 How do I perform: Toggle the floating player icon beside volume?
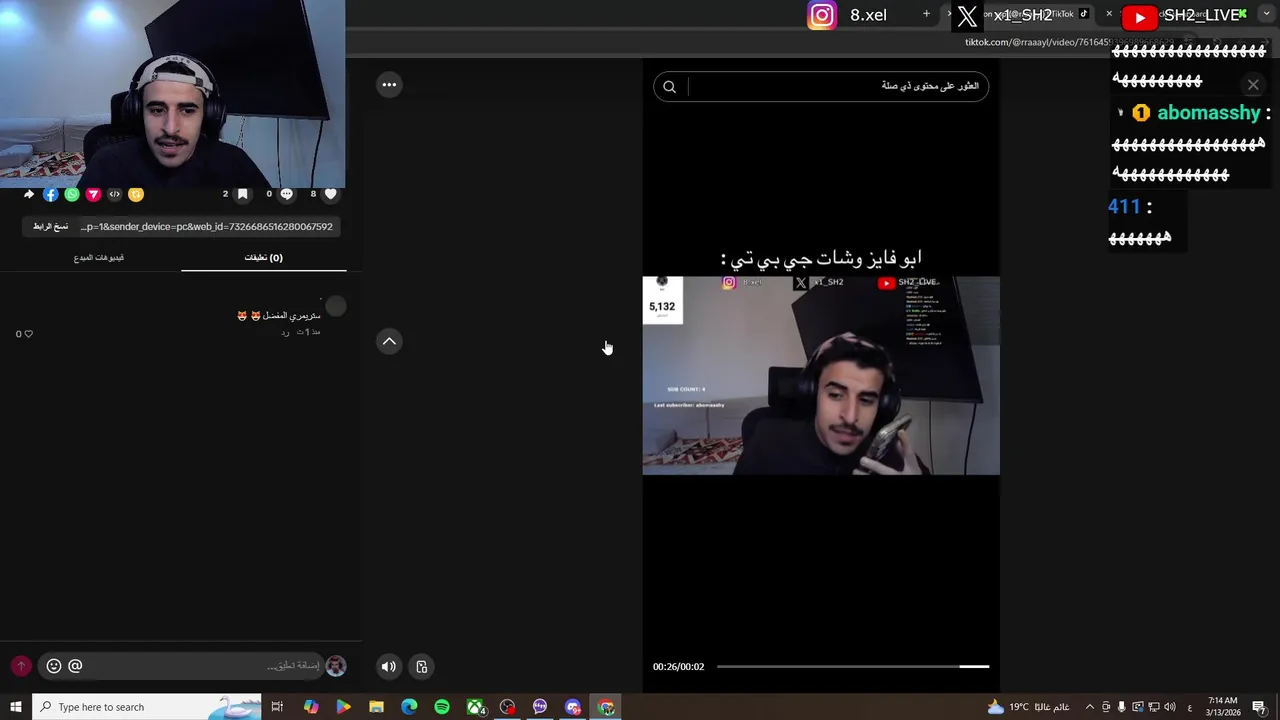pyautogui.click(x=422, y=667)
